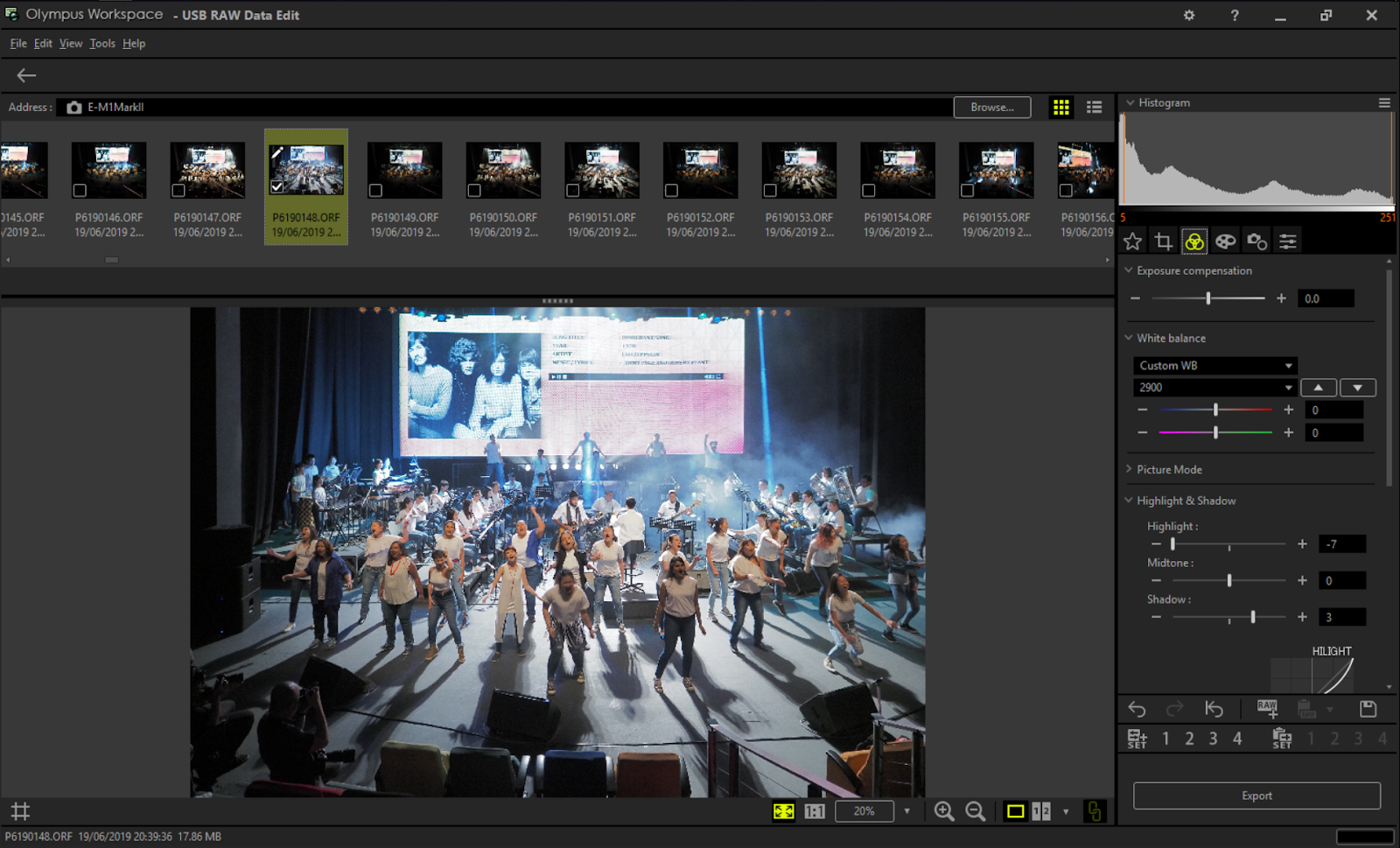This screenshot has height=848, width=1400.
Task: Click the Save processing settings icon
Action: [1368, 709]
